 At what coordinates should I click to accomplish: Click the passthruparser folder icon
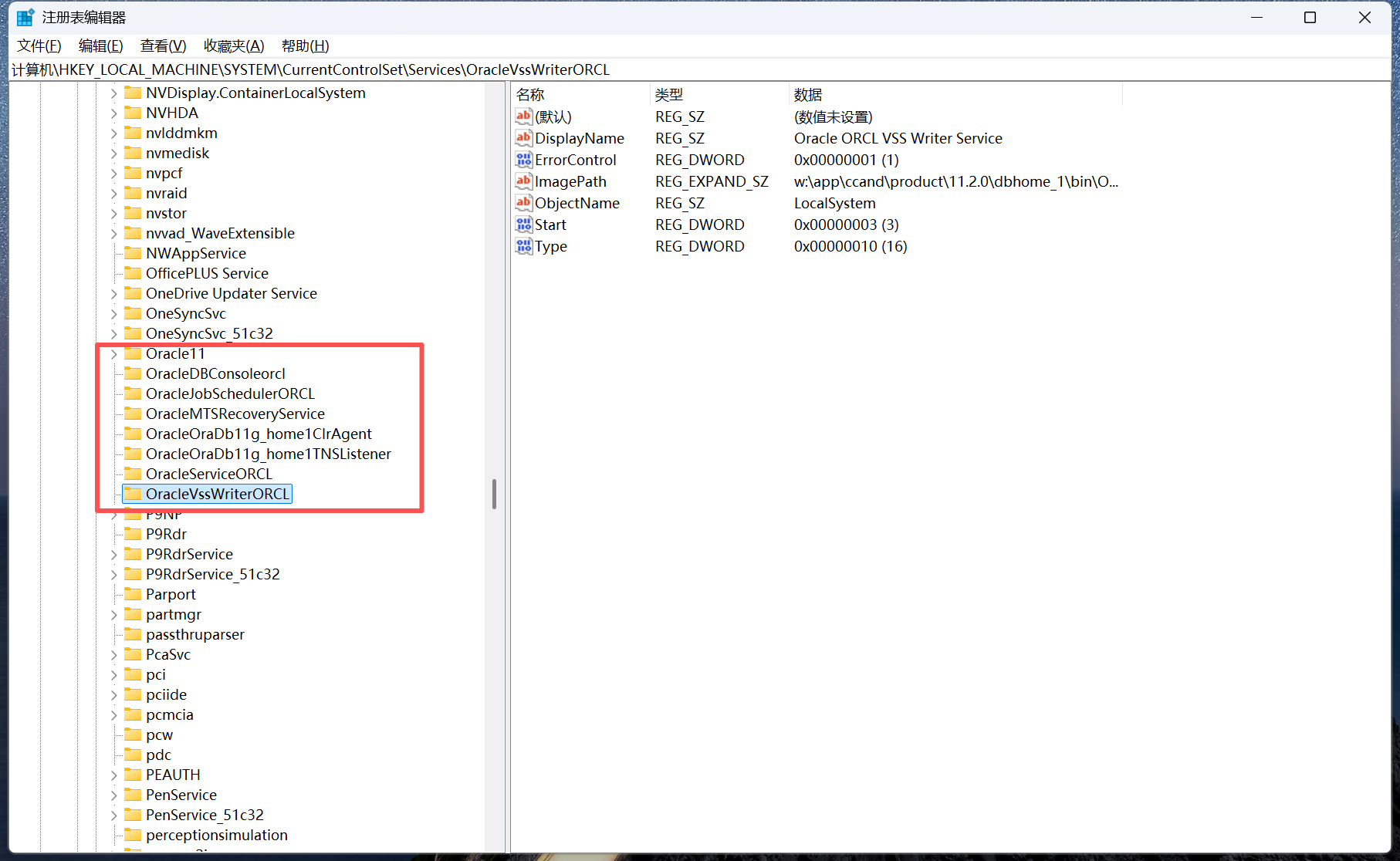click(133, 634)
